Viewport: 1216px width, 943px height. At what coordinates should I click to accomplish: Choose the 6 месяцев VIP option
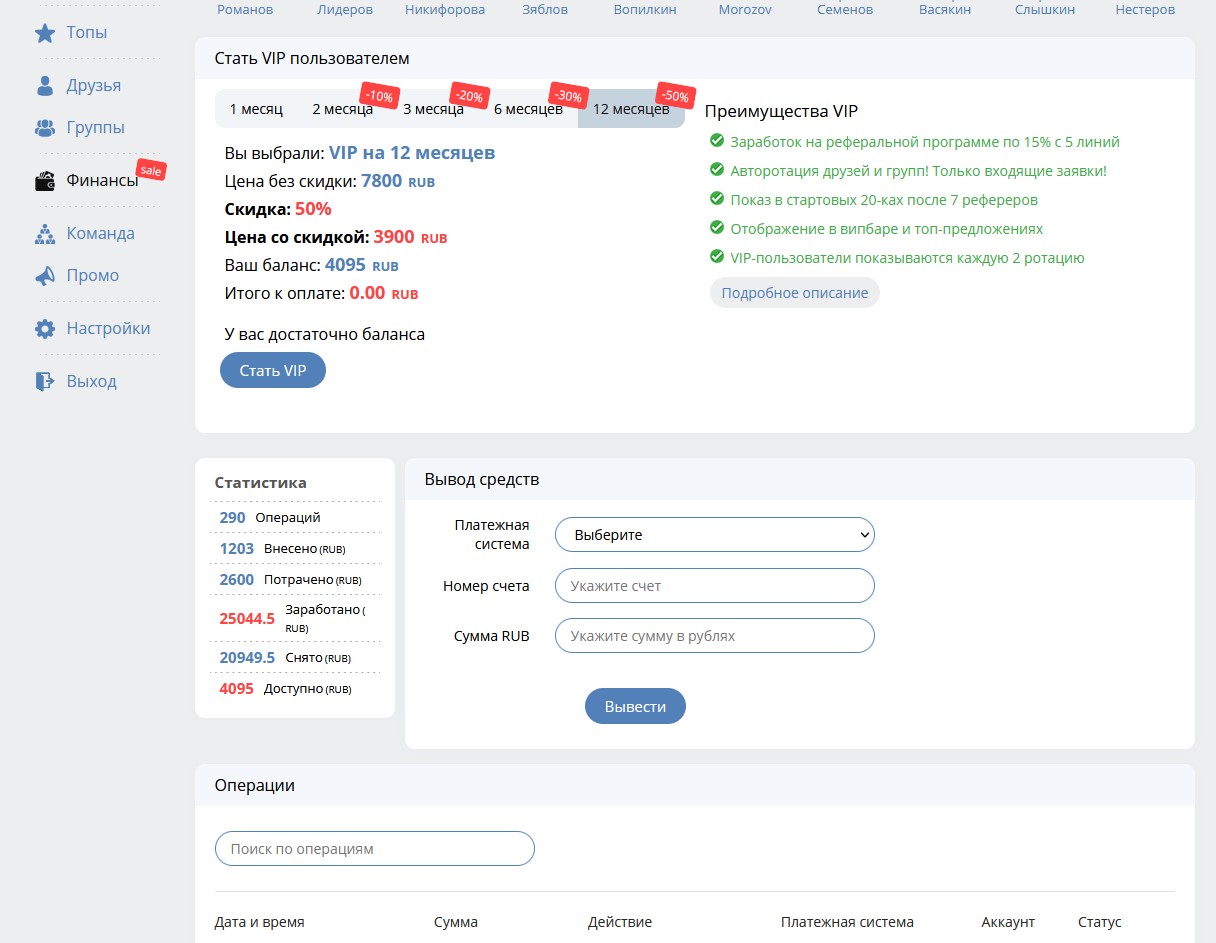pos(528,109)
